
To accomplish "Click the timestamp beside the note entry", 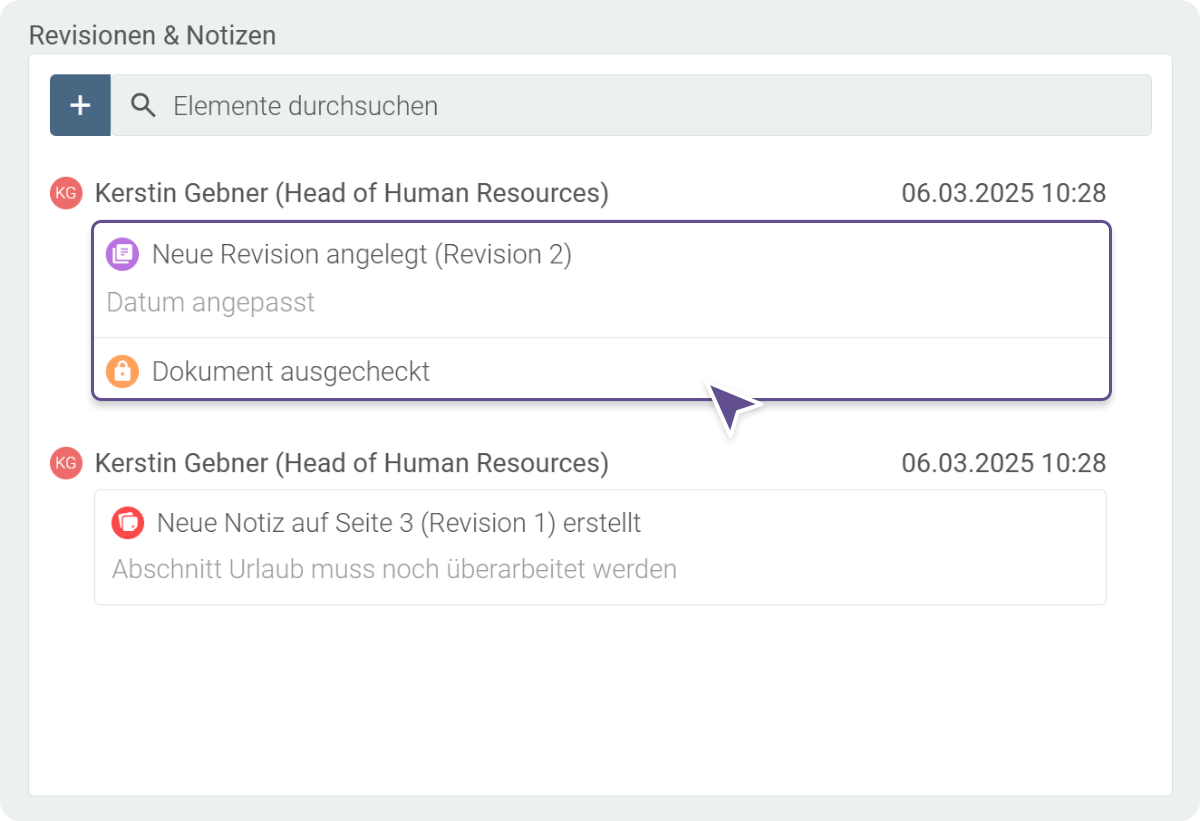I will pos(1003,463).
